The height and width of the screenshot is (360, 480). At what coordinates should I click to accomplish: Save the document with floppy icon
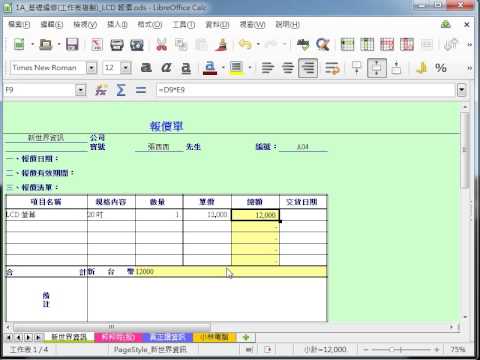[72, 44]
